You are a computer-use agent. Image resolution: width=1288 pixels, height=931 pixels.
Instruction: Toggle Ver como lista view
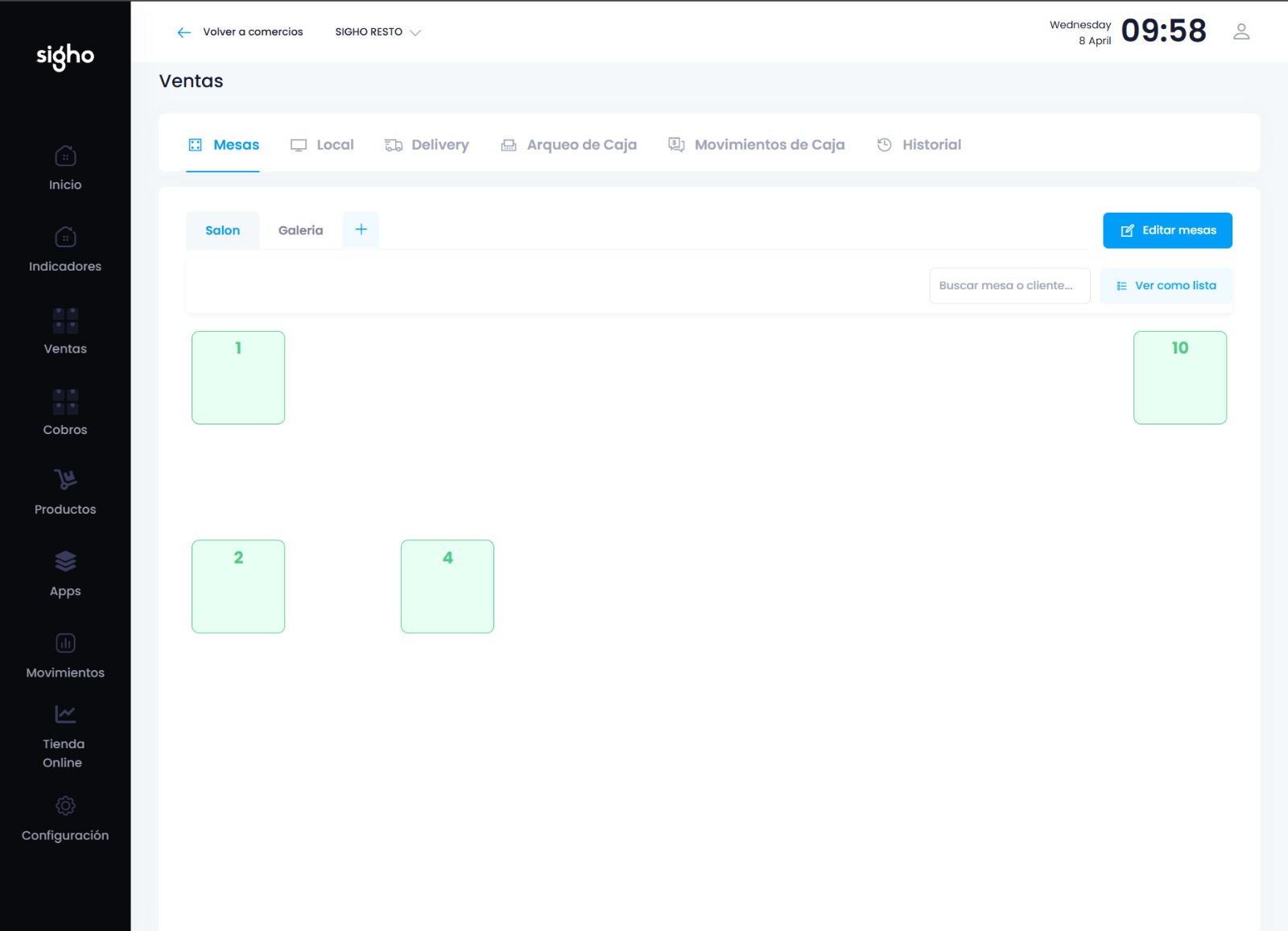[1166, 286]
